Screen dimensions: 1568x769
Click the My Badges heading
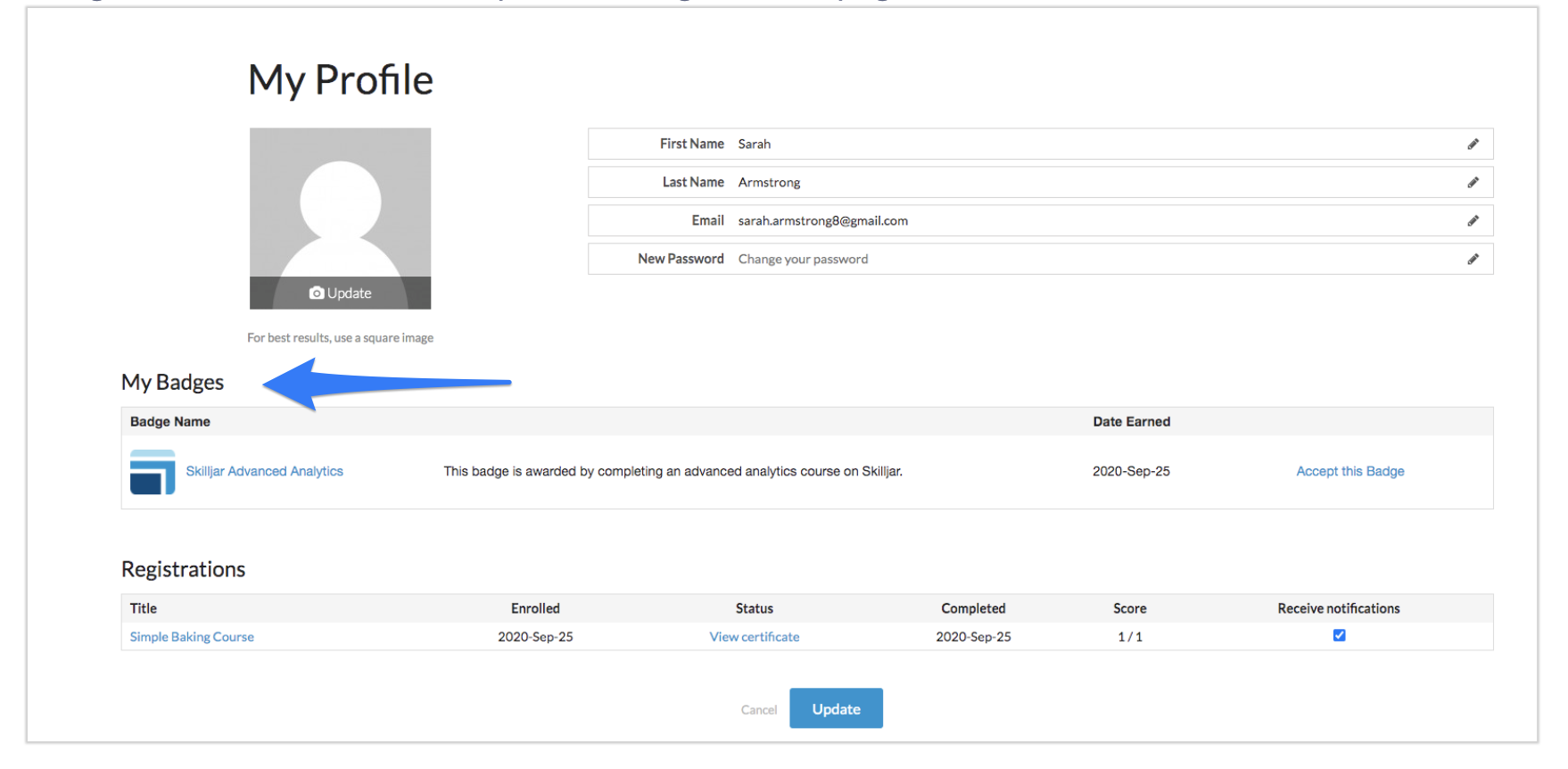172,382
